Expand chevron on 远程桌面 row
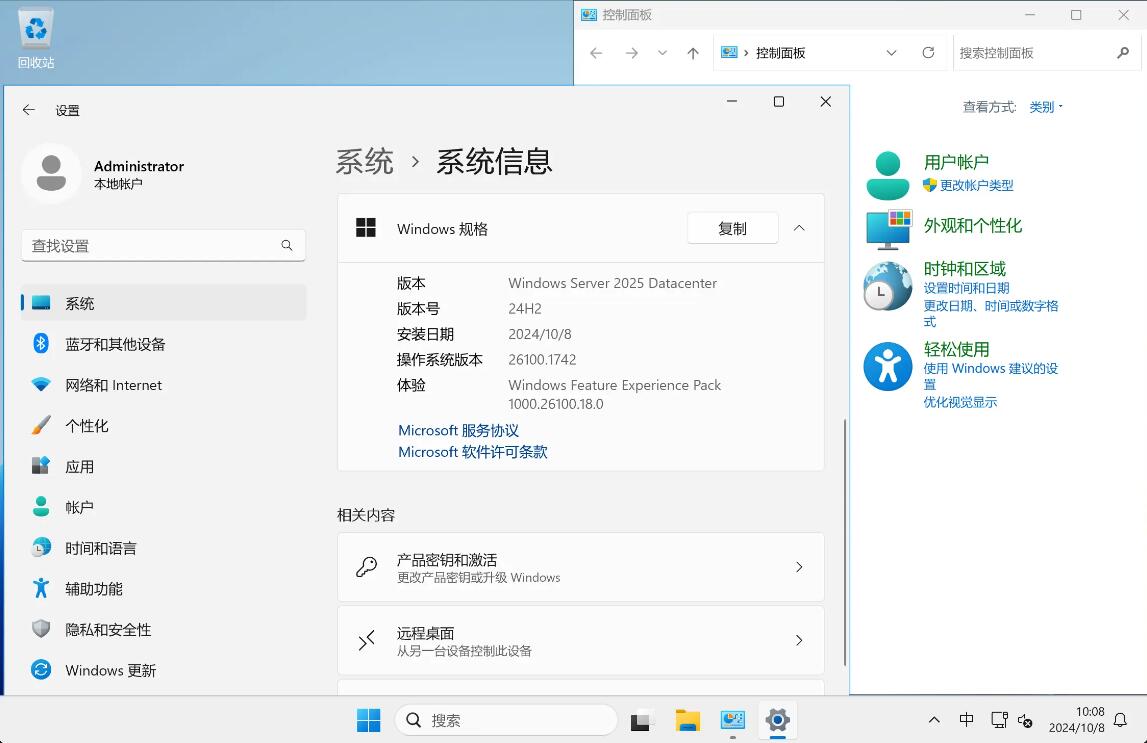 coord(799,641)
